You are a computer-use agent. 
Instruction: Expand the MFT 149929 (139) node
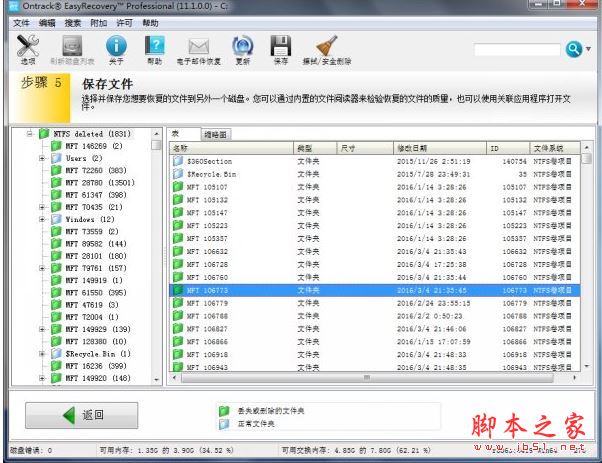pyautogui.click(x=42, y=329)
